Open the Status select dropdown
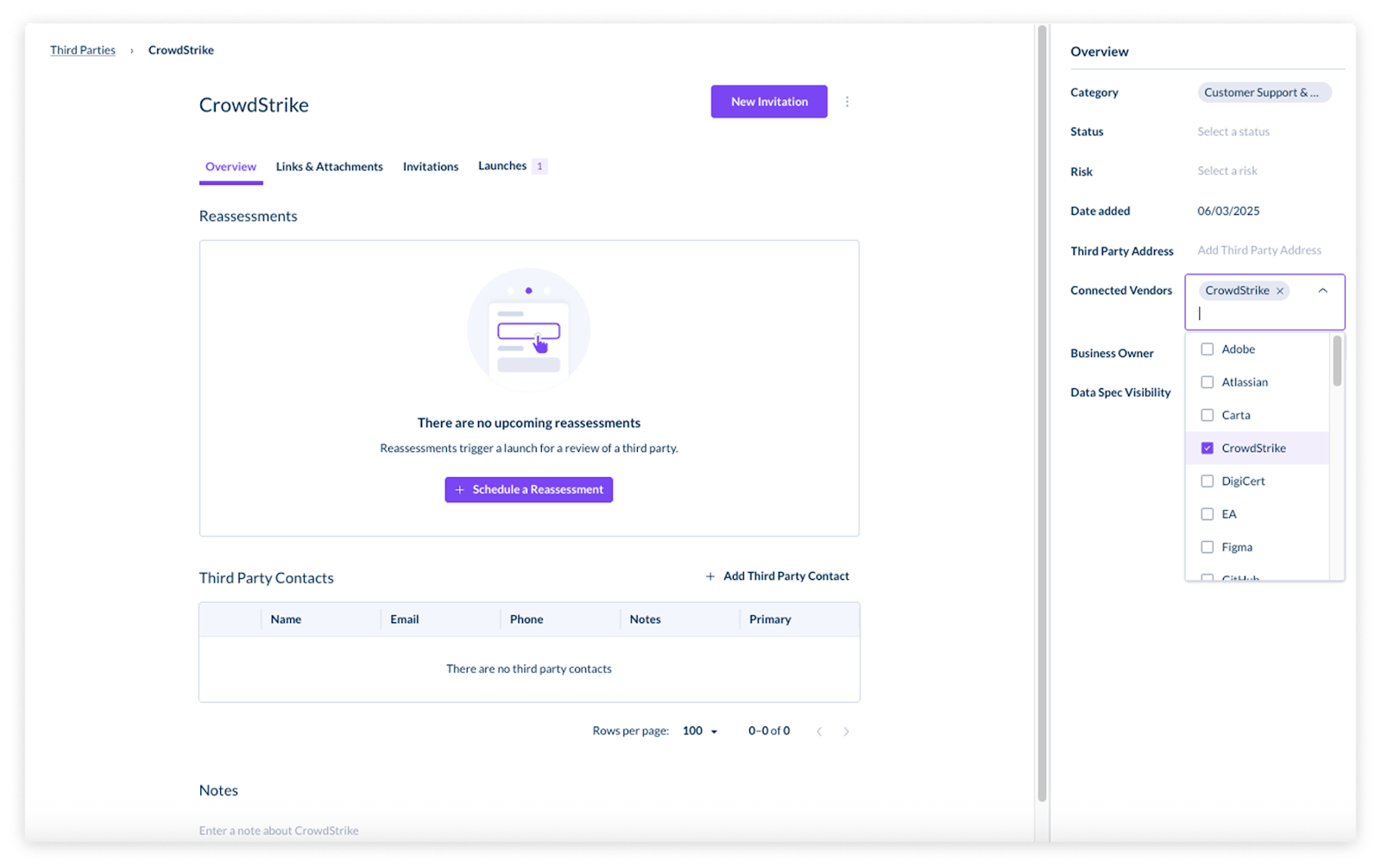This screenshot has width=1381, height=868. (1233, 132)
